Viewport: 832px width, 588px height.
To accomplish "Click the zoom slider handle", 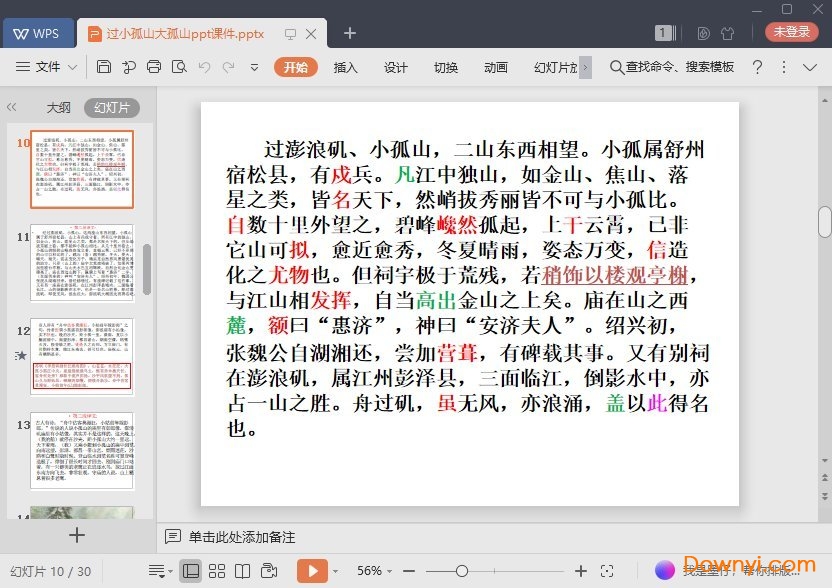I will 461,570.
